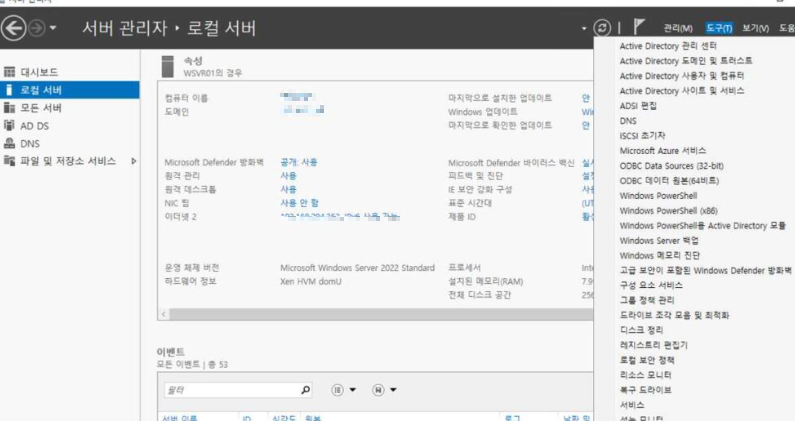Open the notifications flag icon
The width and height of the screenshot is (795, 421).
point(638,26)
